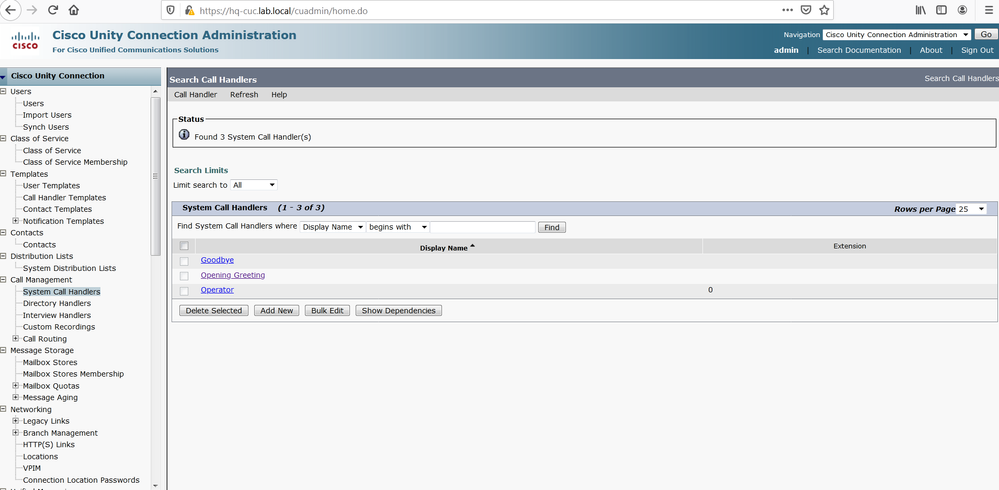Click the Find button
The width and height of the screenshot is (999, 490).
(552, 227)
